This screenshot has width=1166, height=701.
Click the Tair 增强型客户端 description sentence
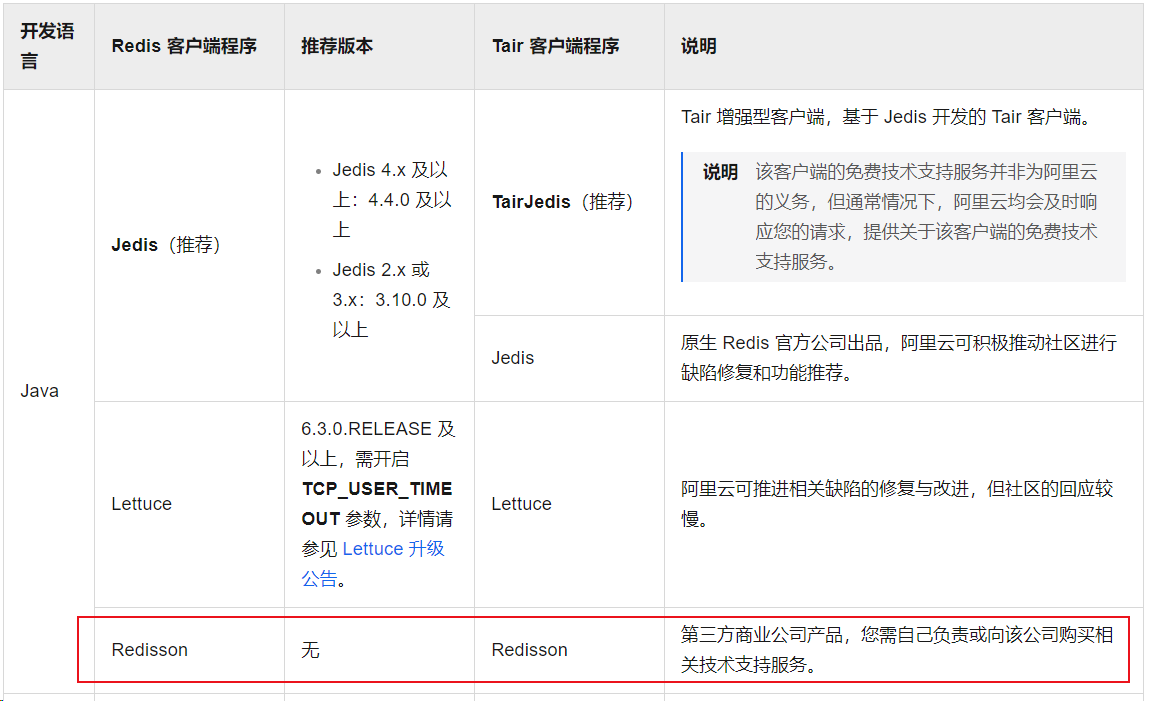[x=889, y=117]
